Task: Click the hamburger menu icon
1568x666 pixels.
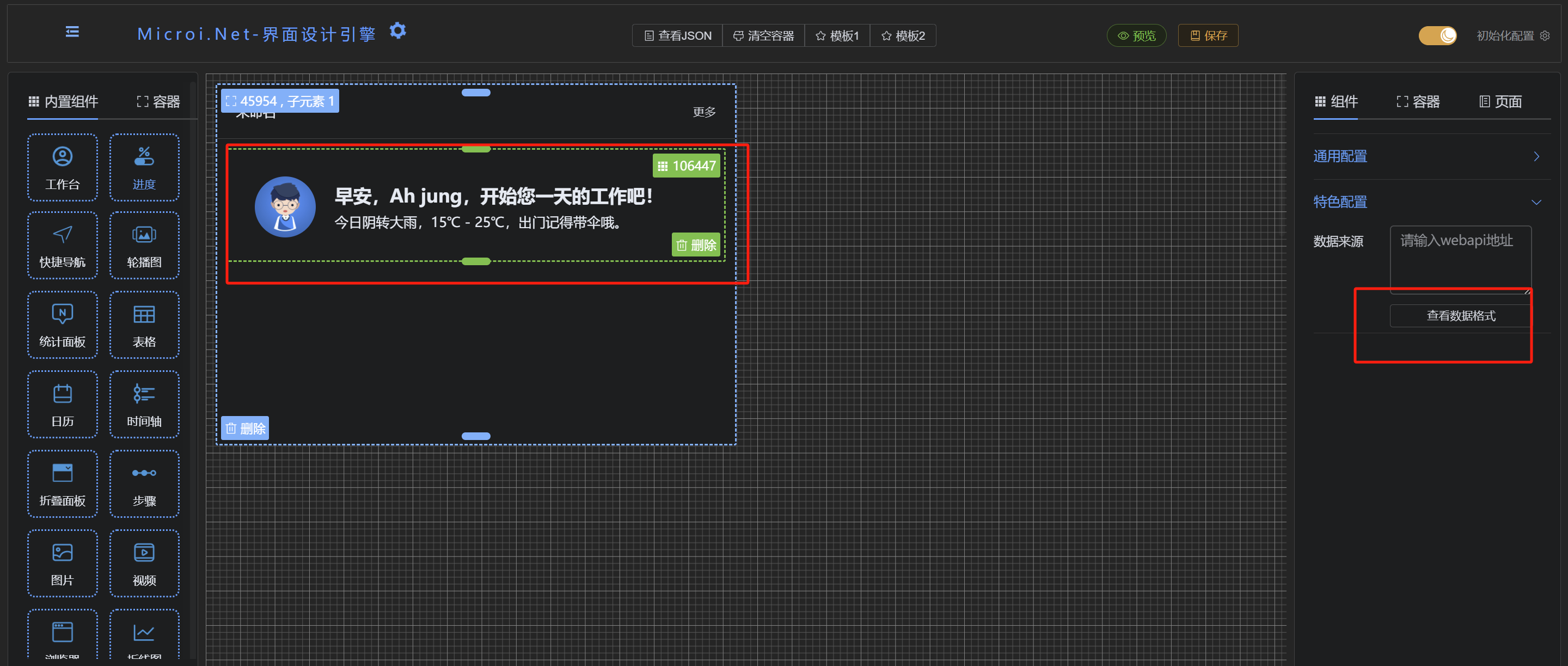Action: point(72,32)
